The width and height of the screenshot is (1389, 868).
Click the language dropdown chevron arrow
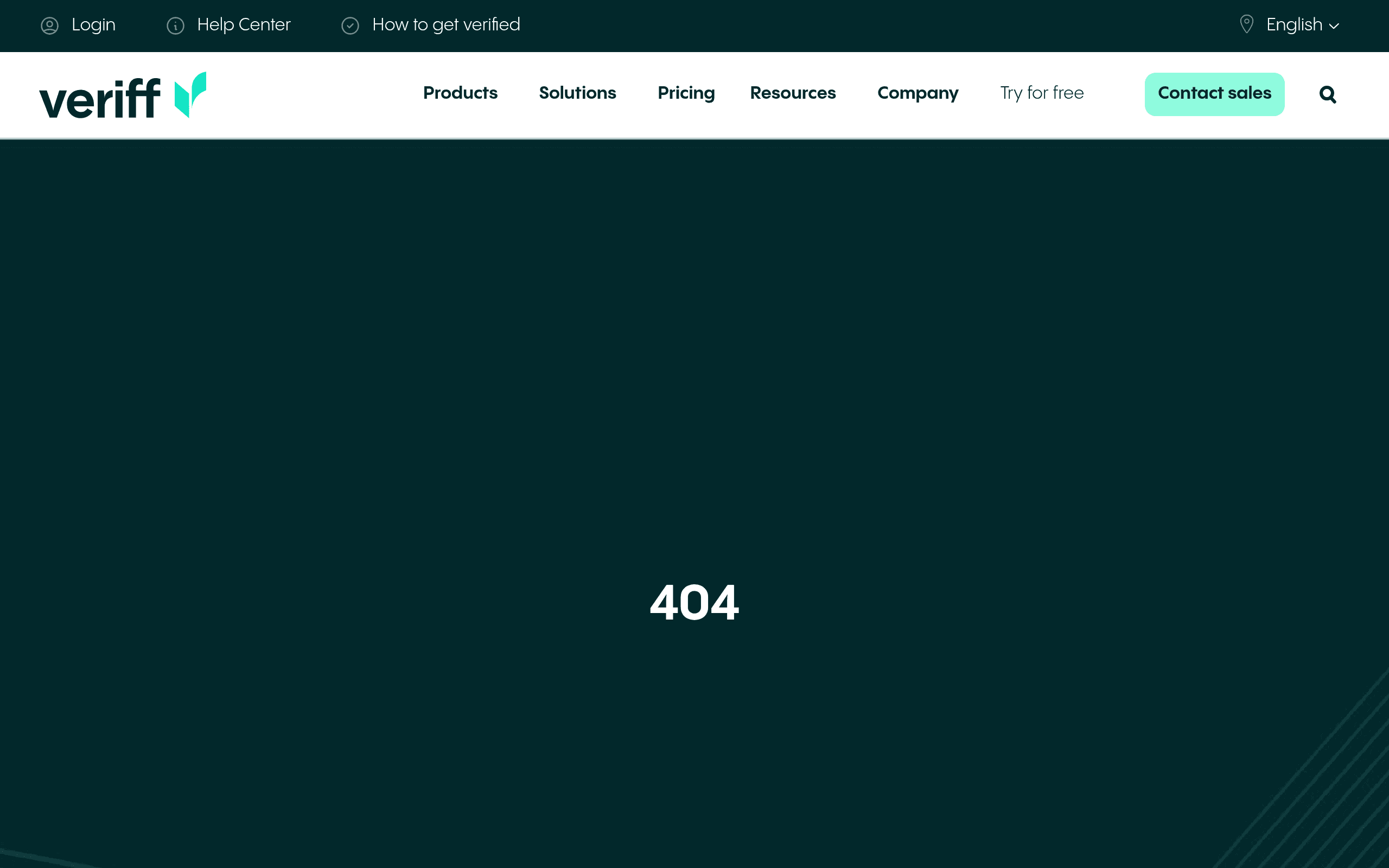coord(1334,27)
